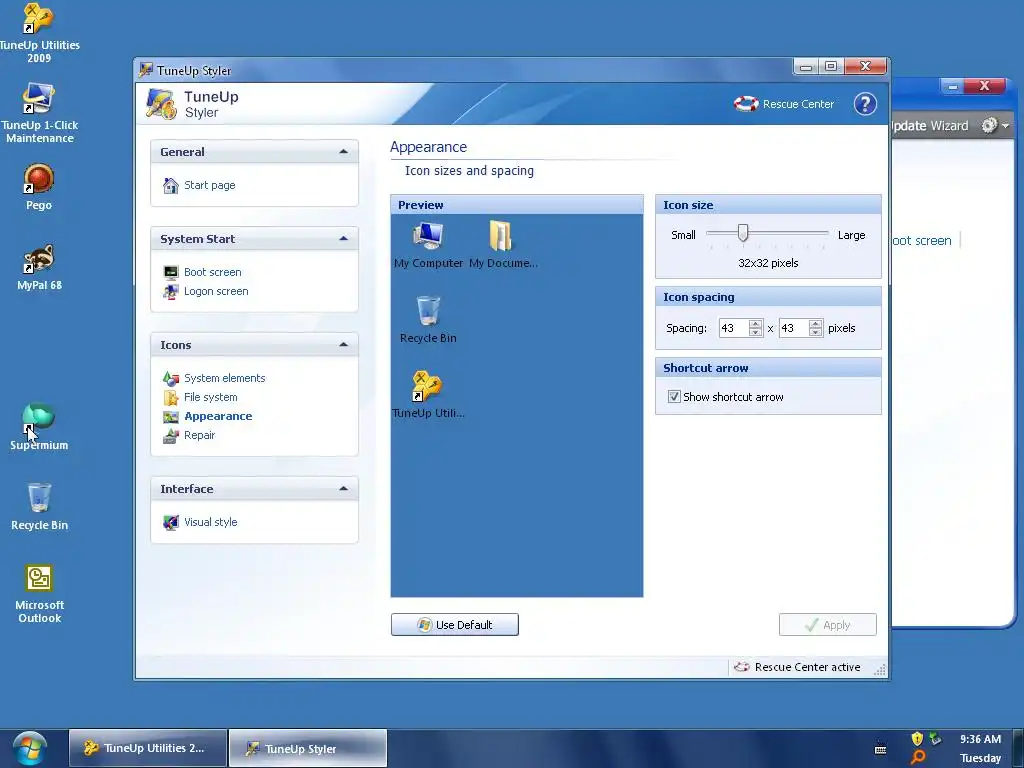Open the Help question mark button
Viewport: 1024px width, 768px height.
865,104
